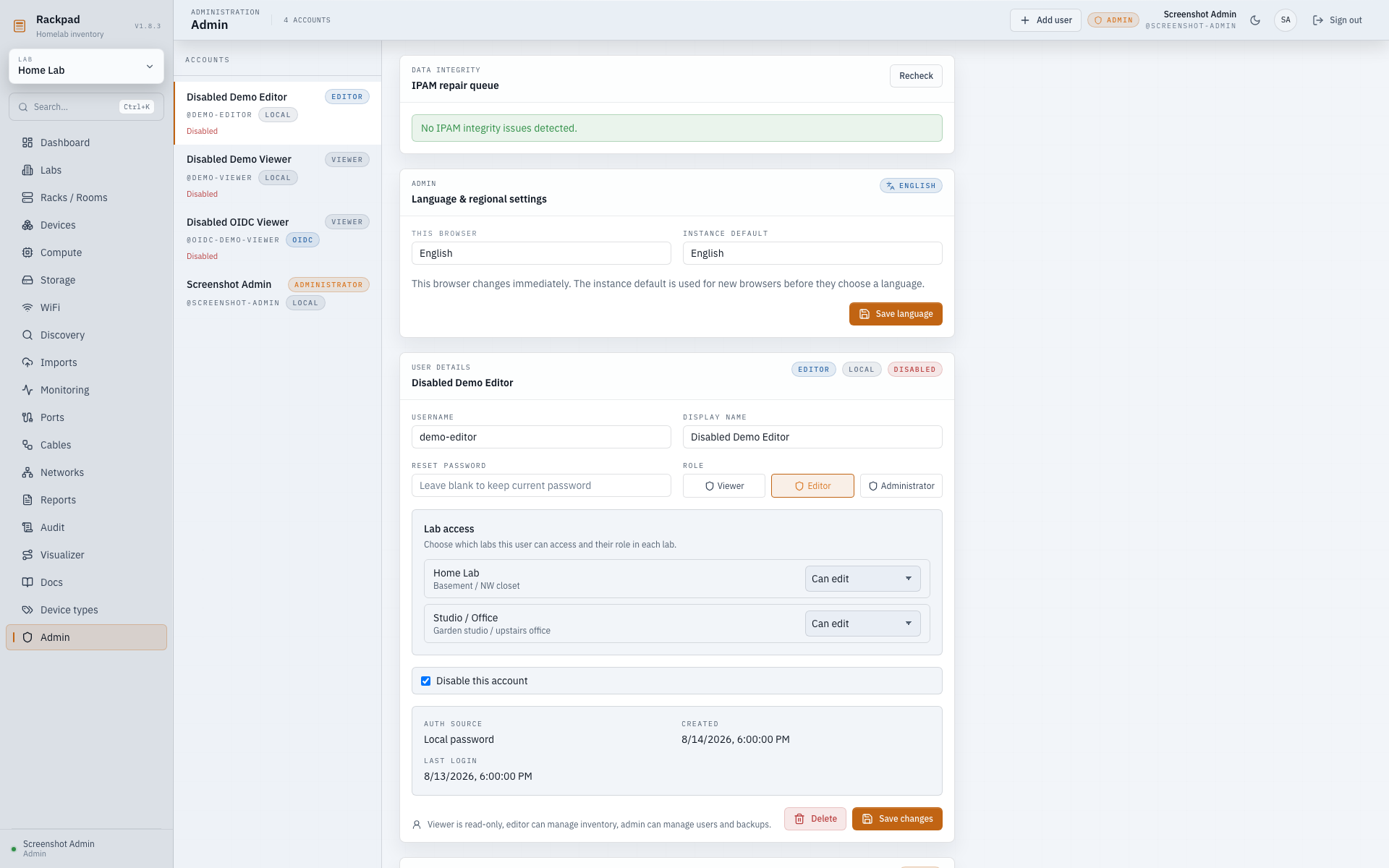Click the Racks / Rooms icon
Image resolution: width=1389 pixels, height=868 pixels.
tap(27, 197)
